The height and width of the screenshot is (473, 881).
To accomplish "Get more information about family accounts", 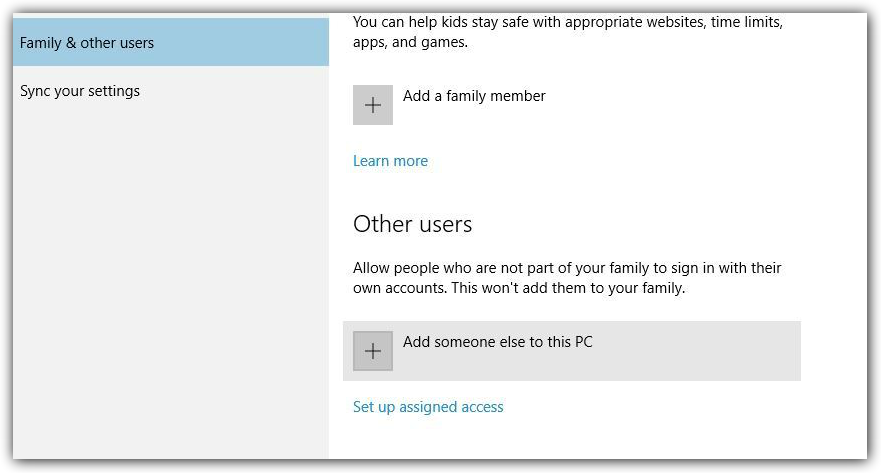I will [x=390, y=161].
